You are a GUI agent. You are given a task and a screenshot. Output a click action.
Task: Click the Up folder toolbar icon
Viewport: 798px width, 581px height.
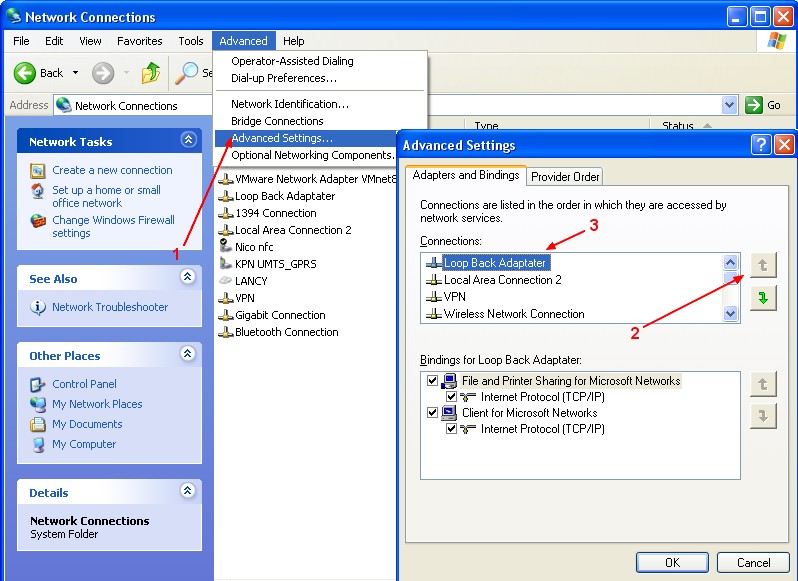click(150, 73)
